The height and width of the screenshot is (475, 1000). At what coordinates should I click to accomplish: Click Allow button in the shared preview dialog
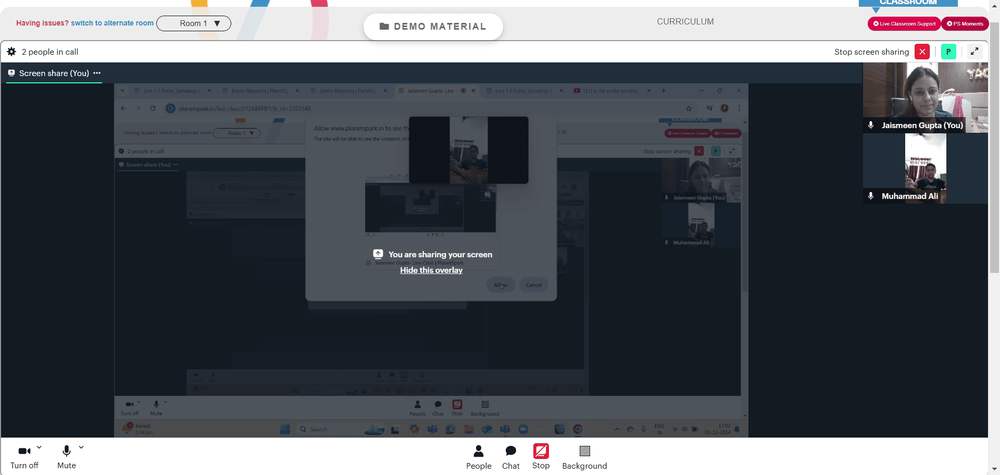coord(501,285)
